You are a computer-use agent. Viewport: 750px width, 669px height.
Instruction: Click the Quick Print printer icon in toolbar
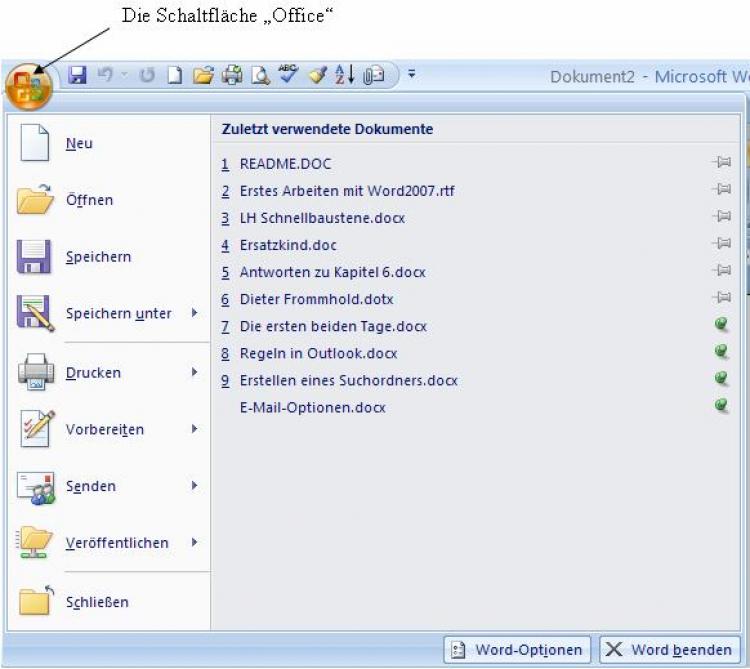(232, 76)
